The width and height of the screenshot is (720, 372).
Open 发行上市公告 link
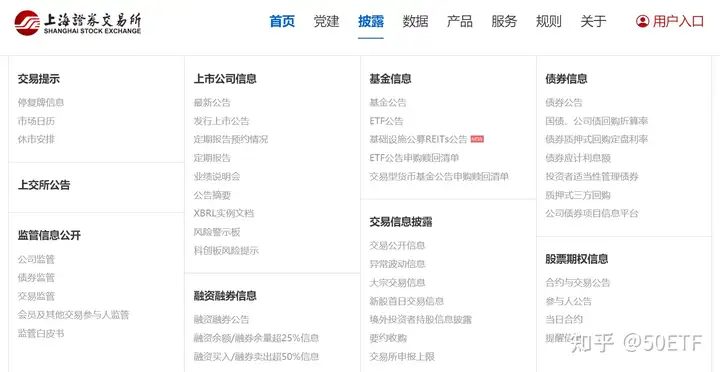pyautogui.click(x=221, y=121)
